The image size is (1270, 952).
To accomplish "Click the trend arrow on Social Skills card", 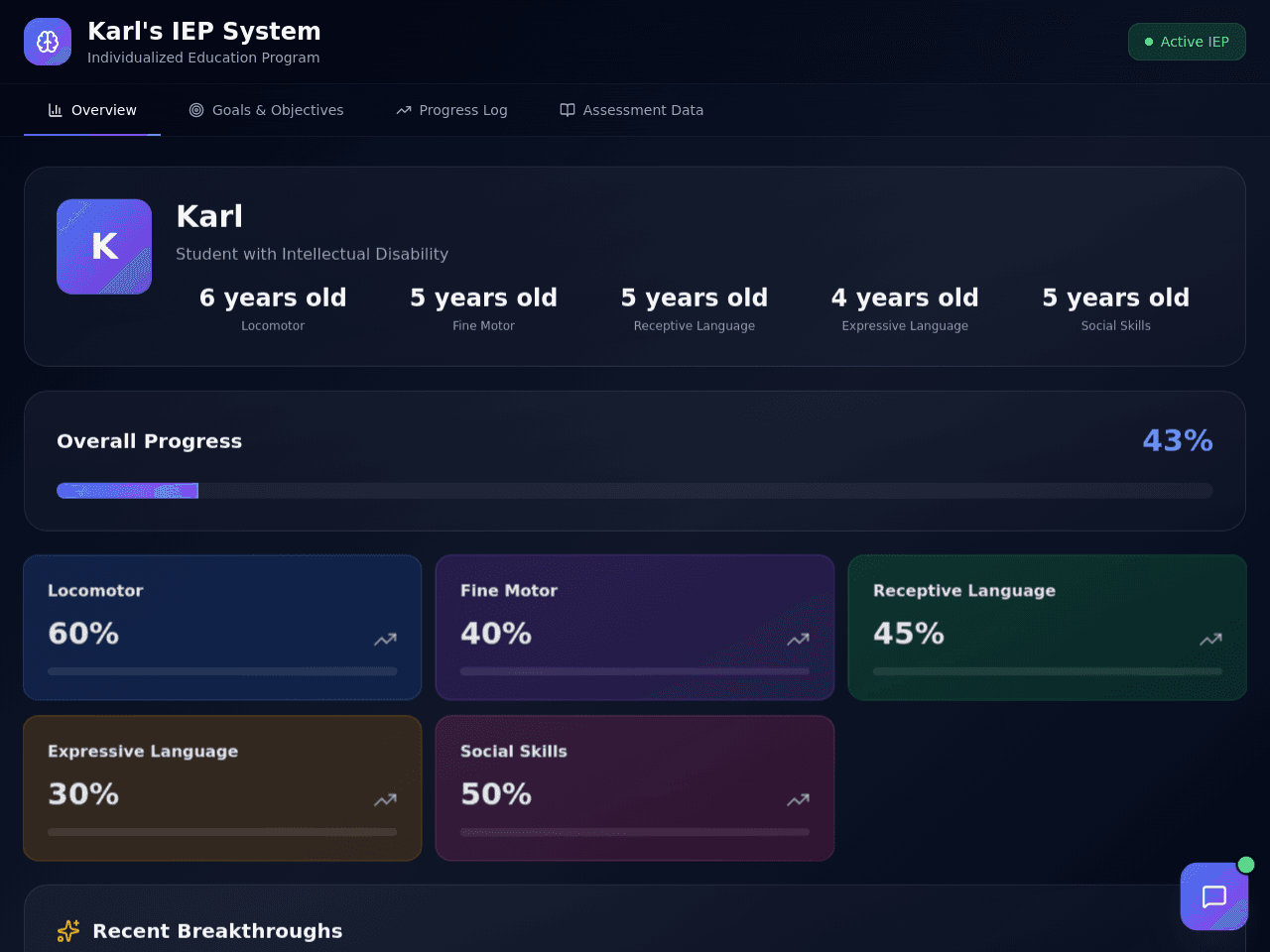I will 798,800.
